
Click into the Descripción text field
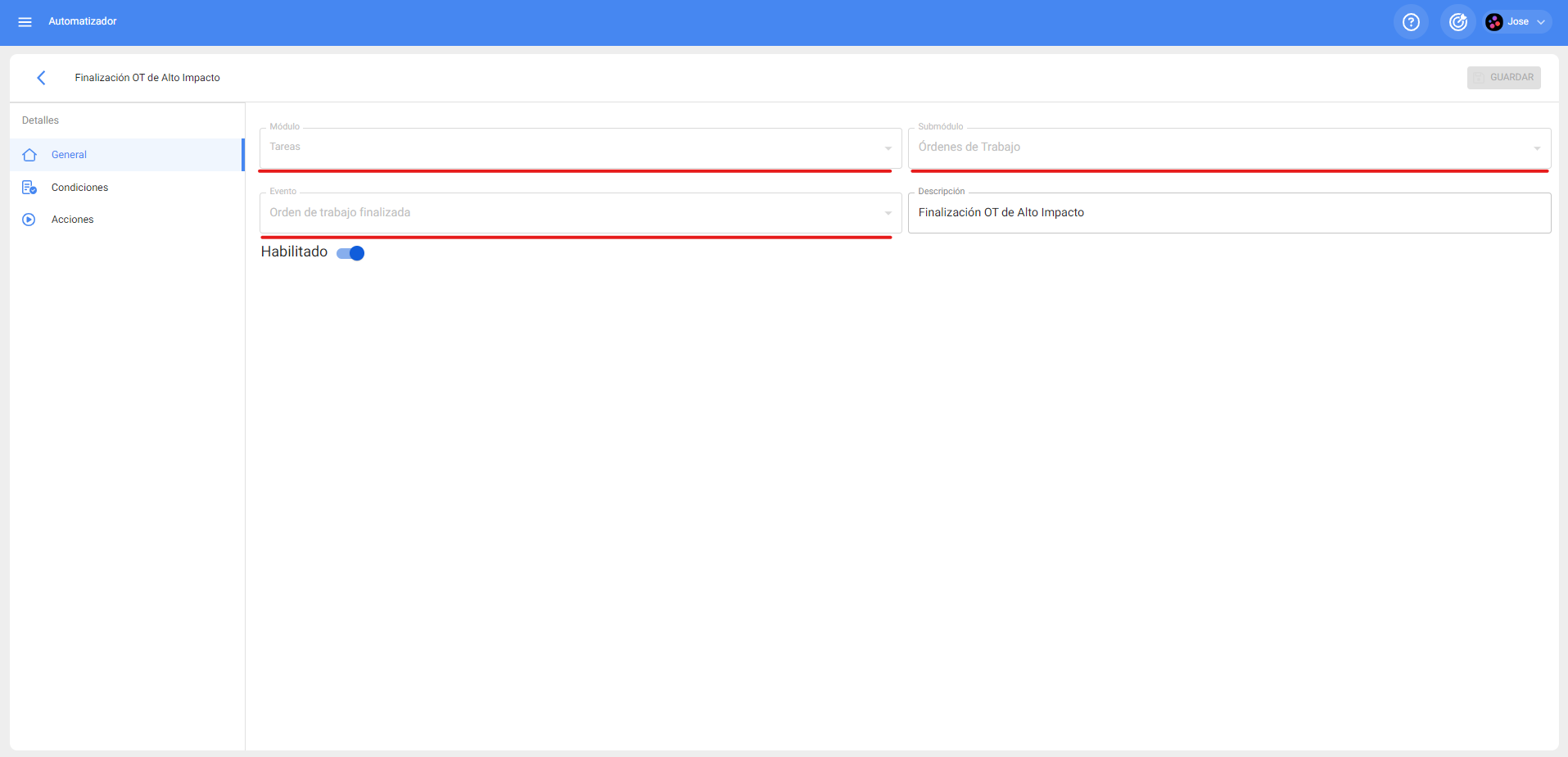pos(1228,213)
